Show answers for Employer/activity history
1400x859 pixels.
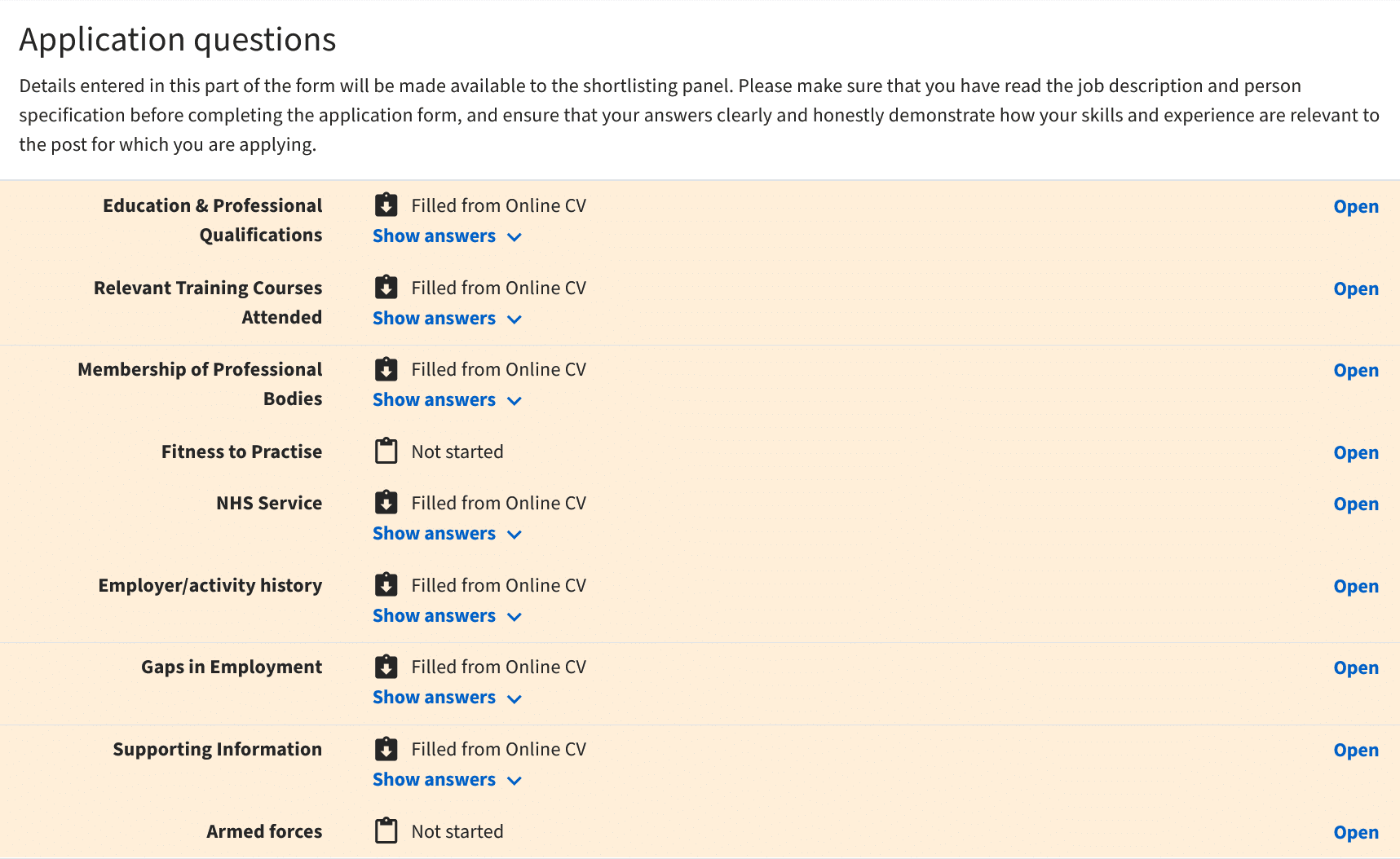pyautogui.click(x=447, y=616)
